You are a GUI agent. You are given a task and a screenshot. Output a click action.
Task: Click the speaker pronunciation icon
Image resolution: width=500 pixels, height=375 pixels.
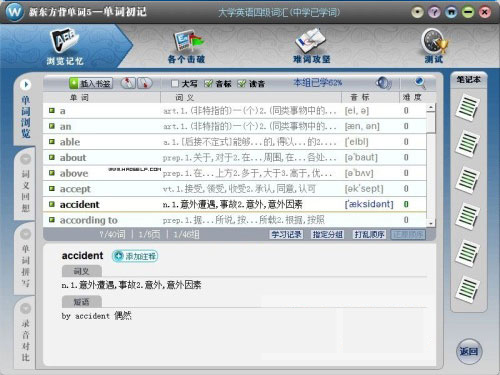[383, 83]
